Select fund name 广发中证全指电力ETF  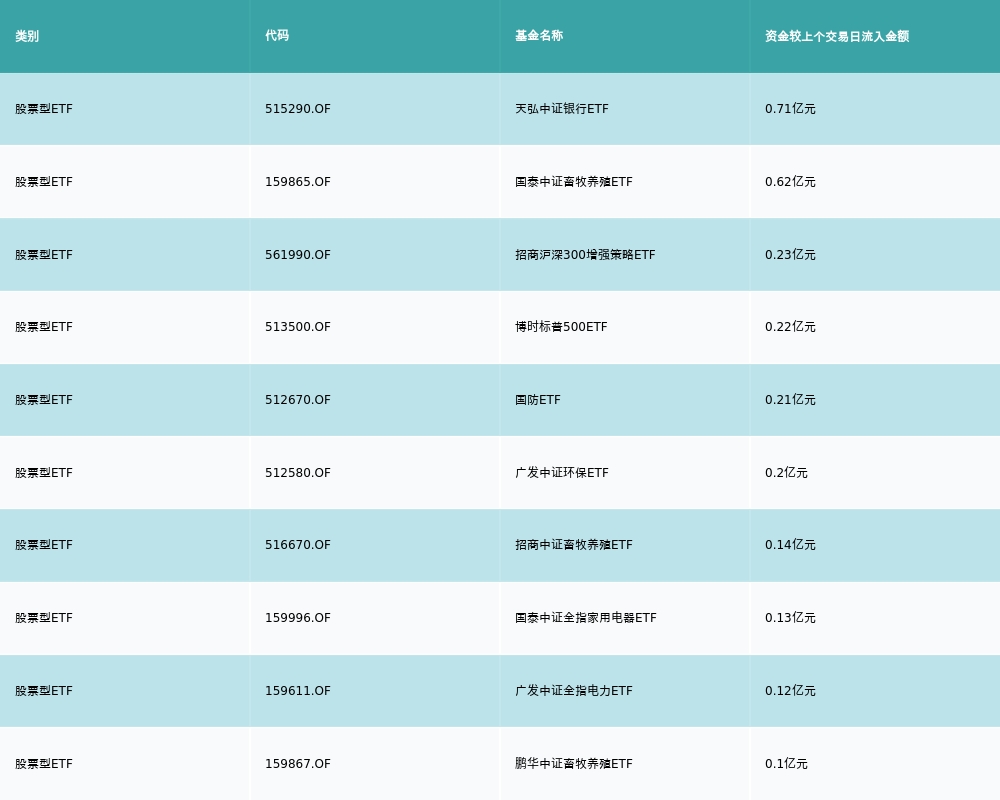(x=574, y=691)
